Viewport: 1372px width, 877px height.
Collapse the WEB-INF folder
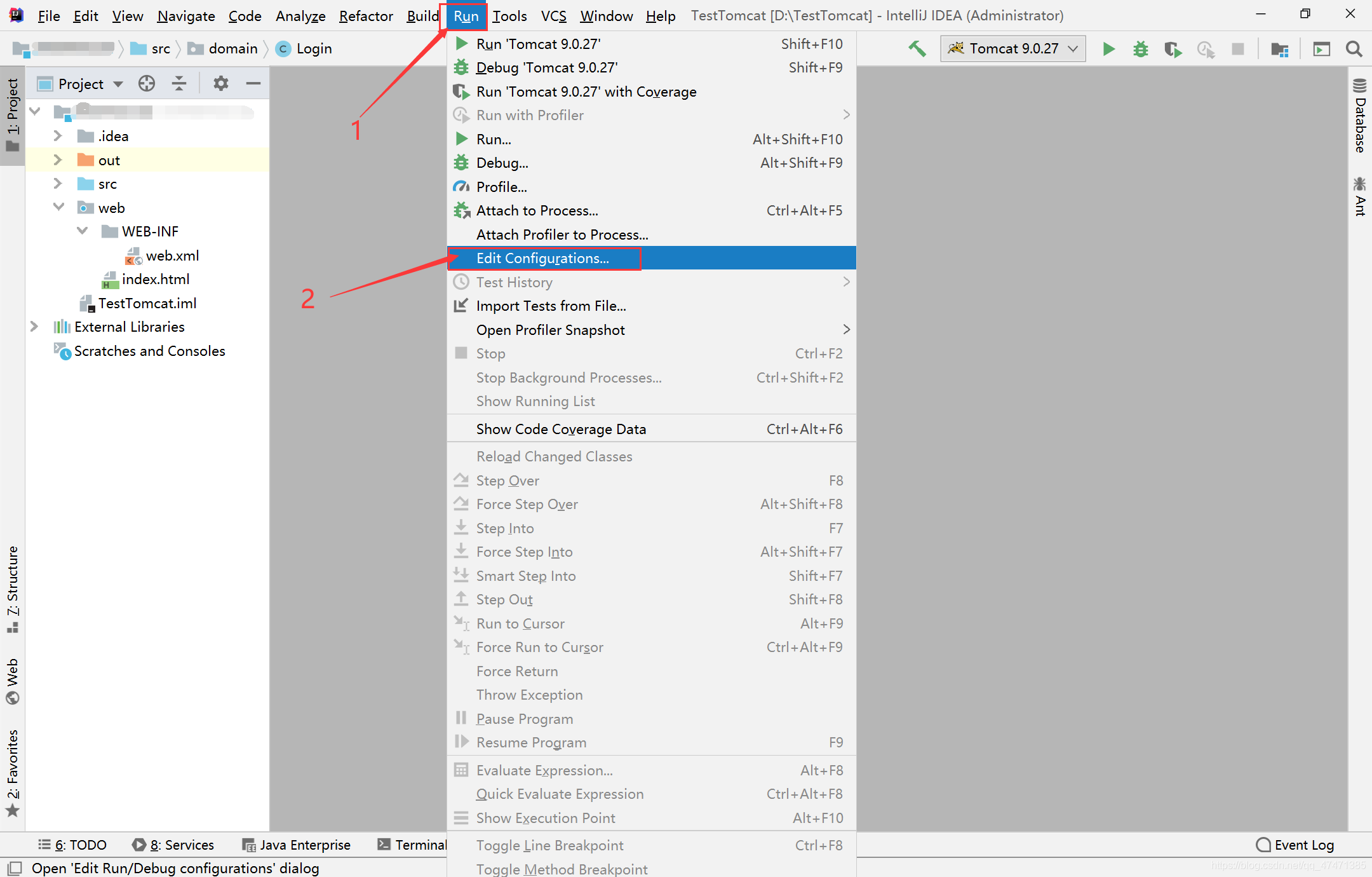pos(83,231)
